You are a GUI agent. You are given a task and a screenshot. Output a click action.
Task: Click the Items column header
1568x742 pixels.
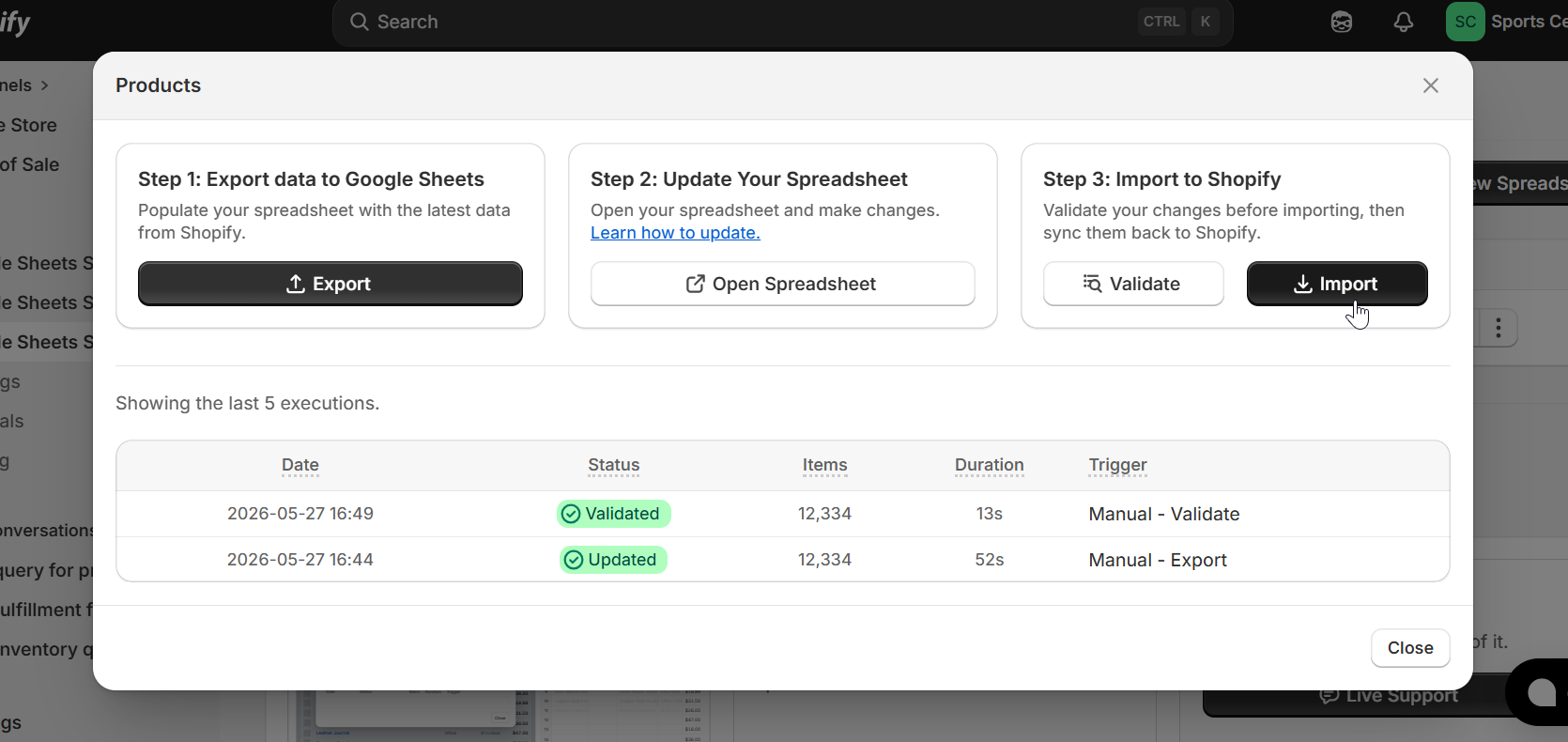click(x=825, y=465)
